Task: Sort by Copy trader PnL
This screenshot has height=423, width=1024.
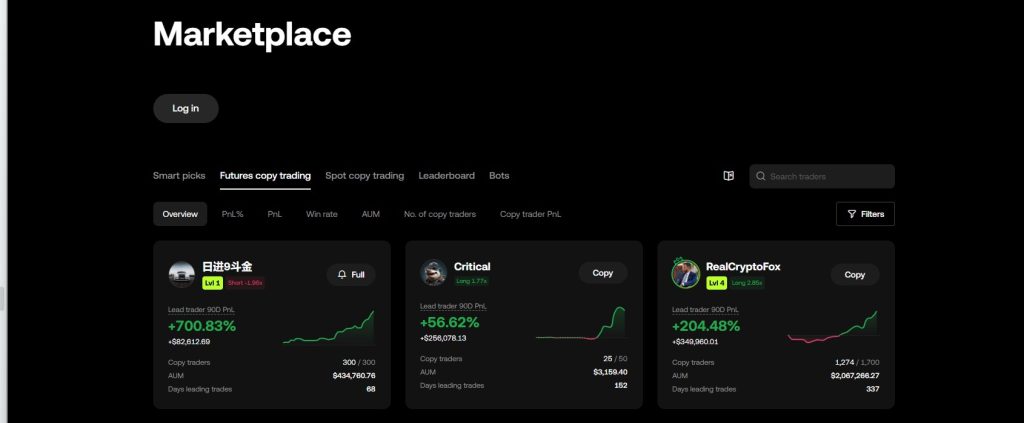Action: coord(530,214)
